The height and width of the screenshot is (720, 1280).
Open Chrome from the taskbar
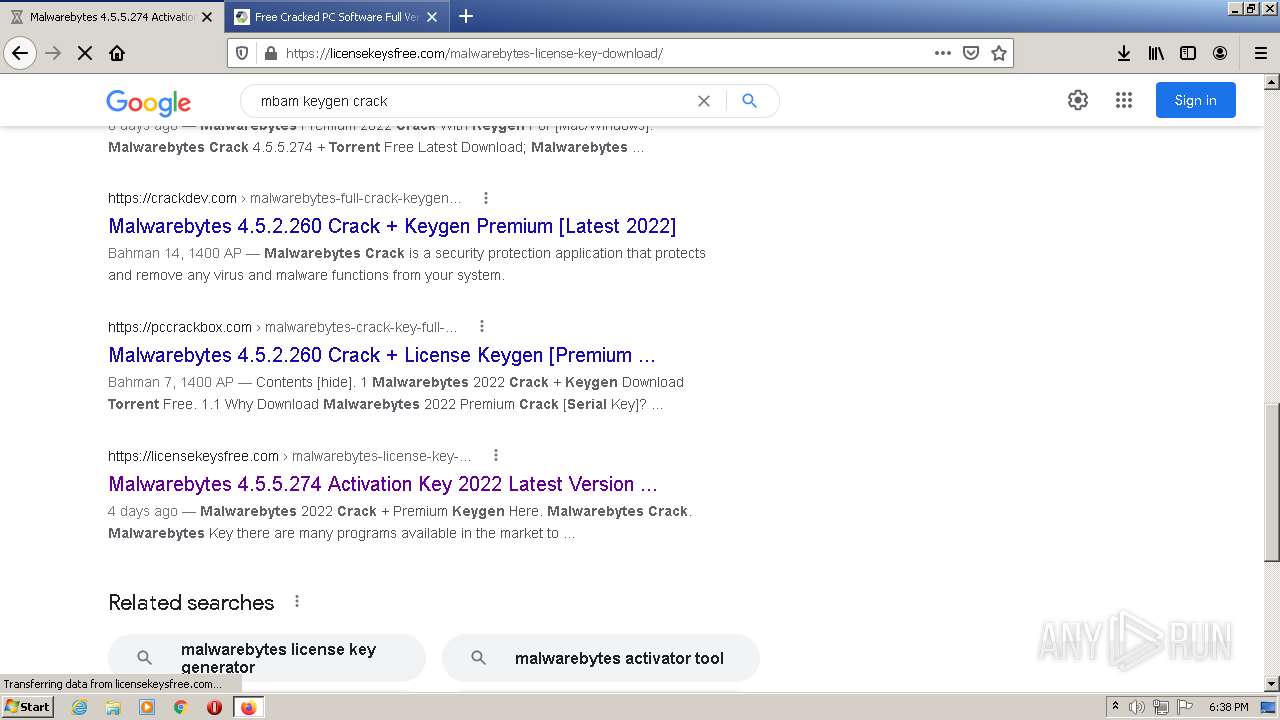tap(181, 707)
